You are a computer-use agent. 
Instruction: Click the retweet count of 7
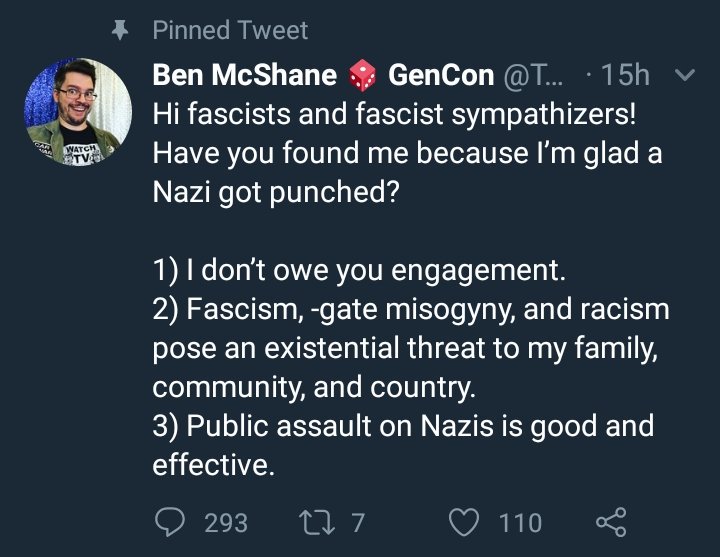click(357, 522)
